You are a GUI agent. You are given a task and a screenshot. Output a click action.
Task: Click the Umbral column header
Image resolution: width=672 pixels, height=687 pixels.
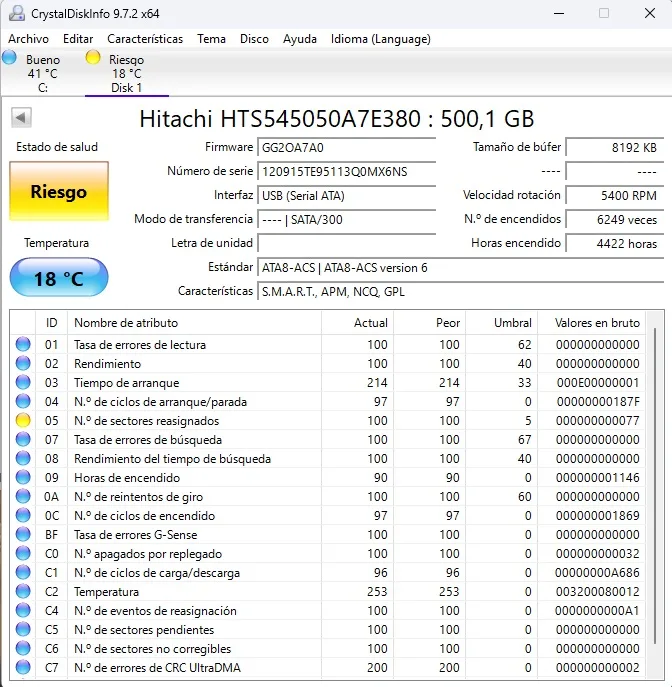[502, 323]
